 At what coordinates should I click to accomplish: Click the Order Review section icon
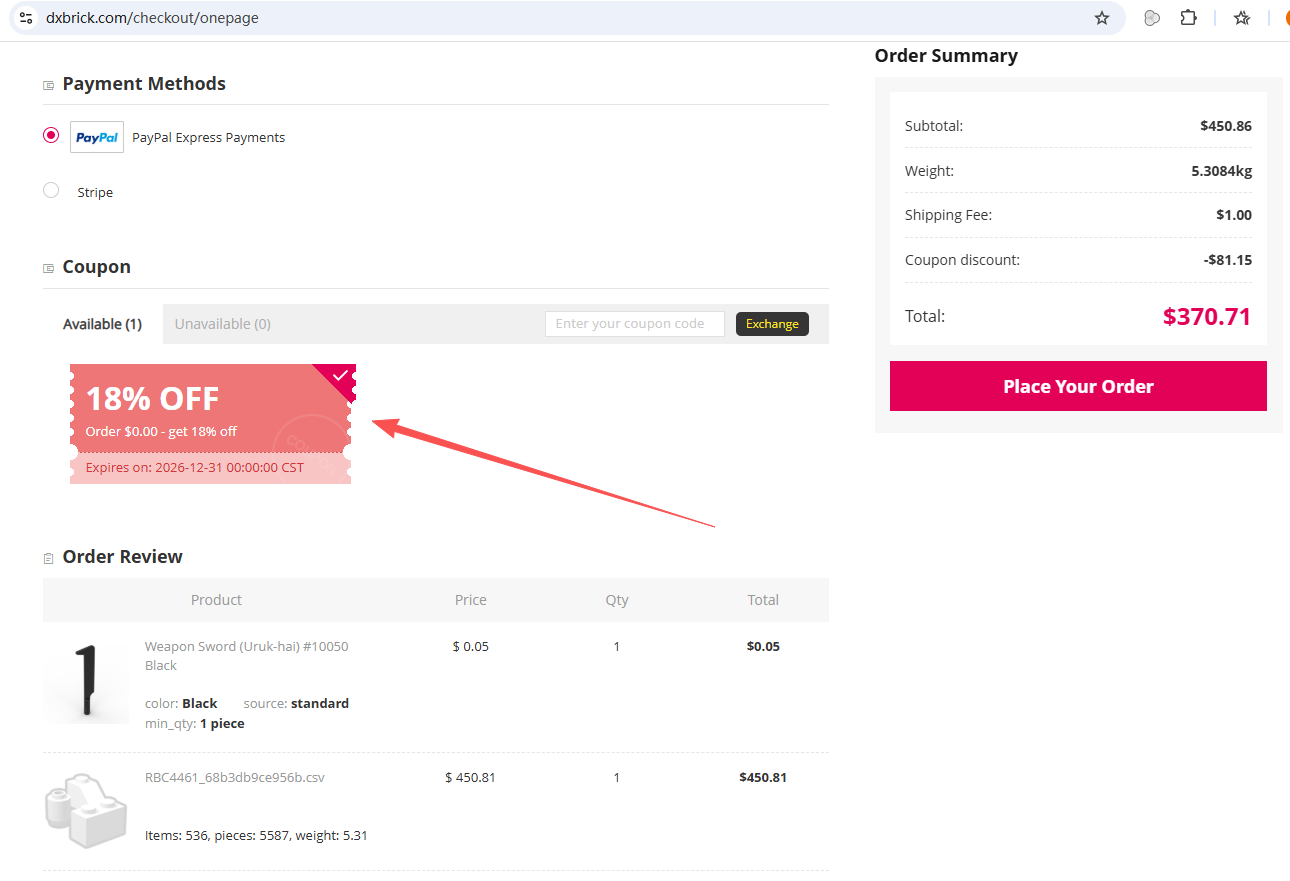pyautogui.click(x=48, y=558)
